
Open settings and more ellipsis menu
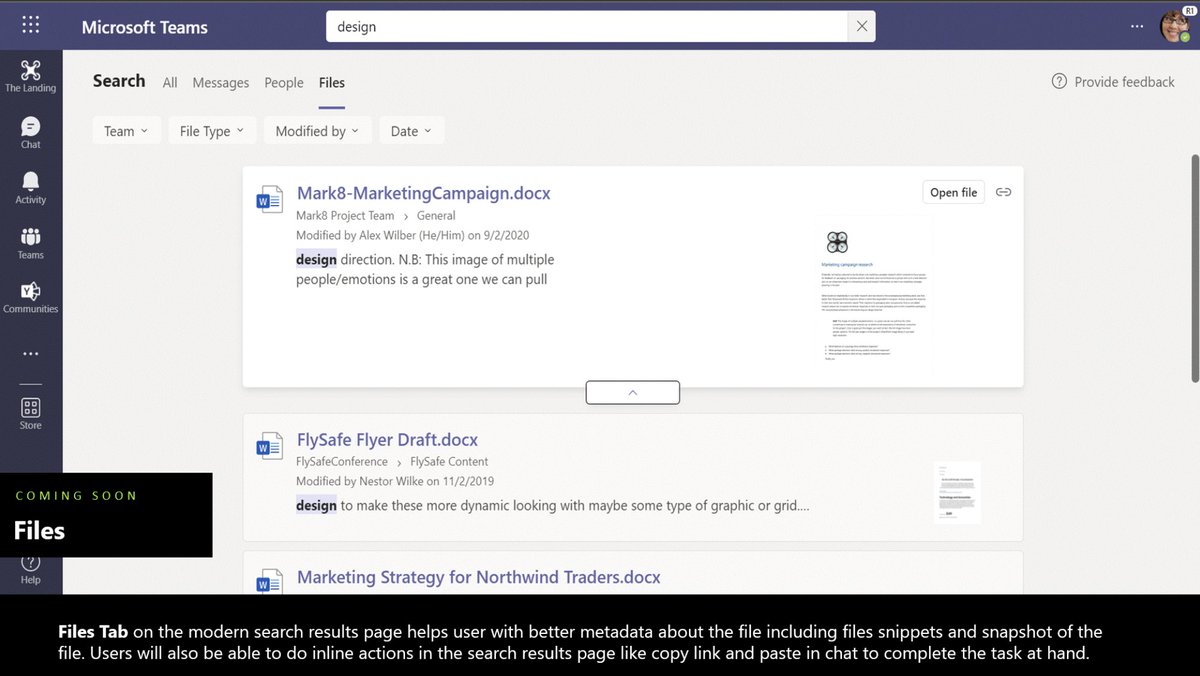pos(1135,27)
